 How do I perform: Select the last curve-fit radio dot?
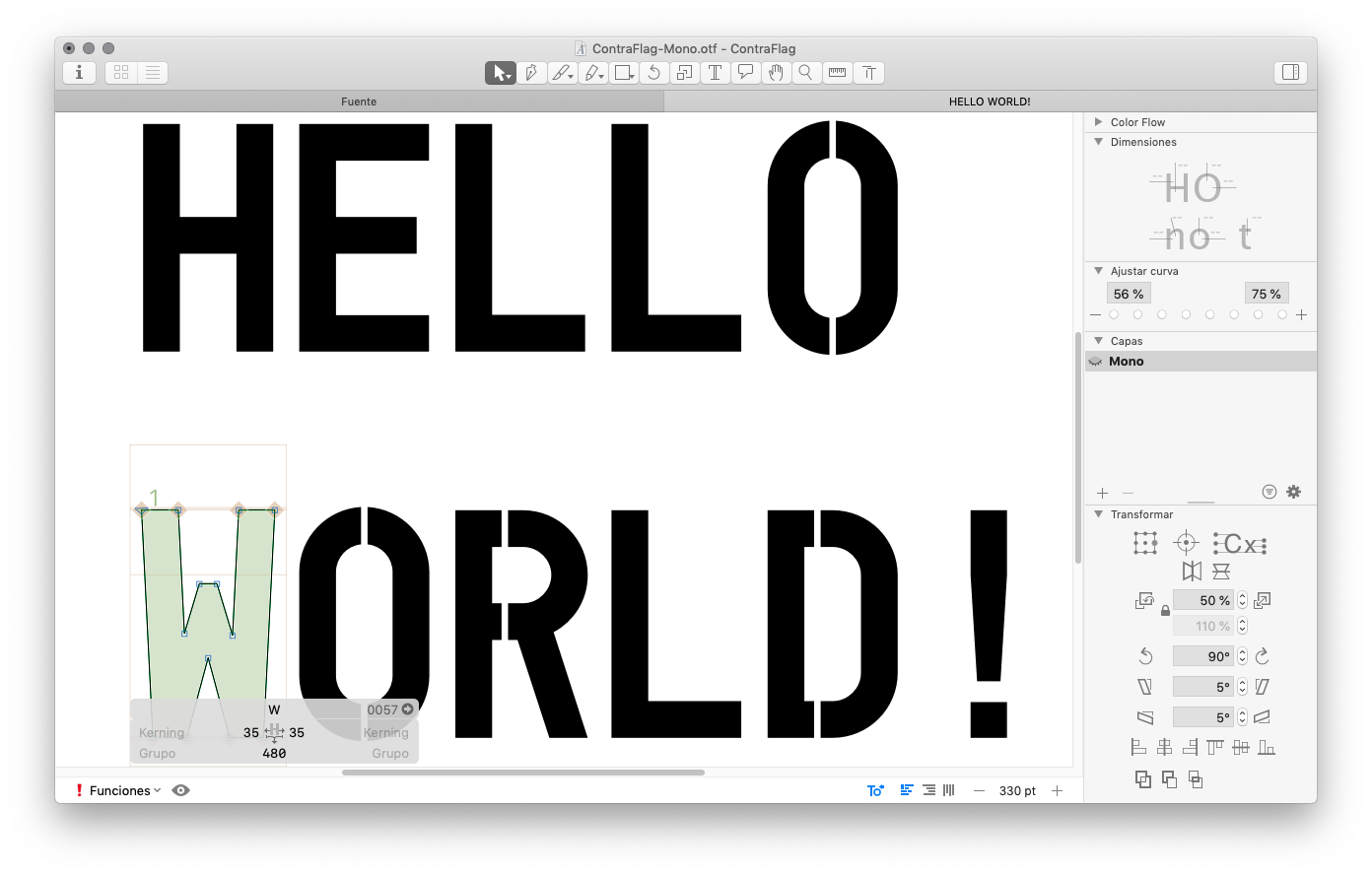point(1282,315)
